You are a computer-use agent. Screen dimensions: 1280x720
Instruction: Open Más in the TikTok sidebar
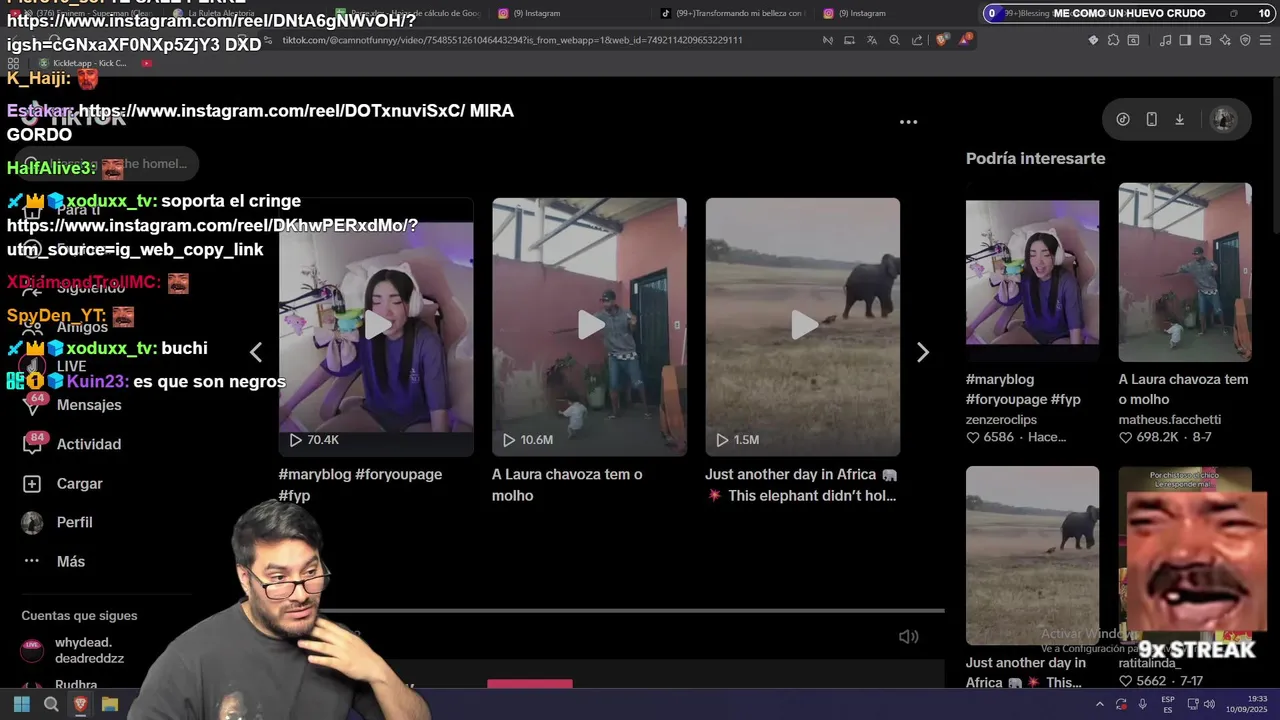coord(71,561)
